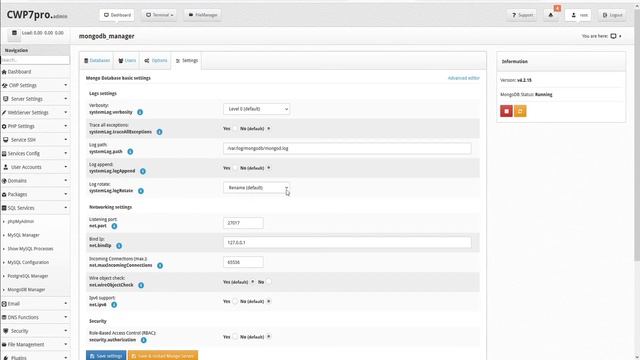Image resolution: width=640 pixels, height=360 pixels.
Task: Open FileManager from top bar
Action: (202, 15)
